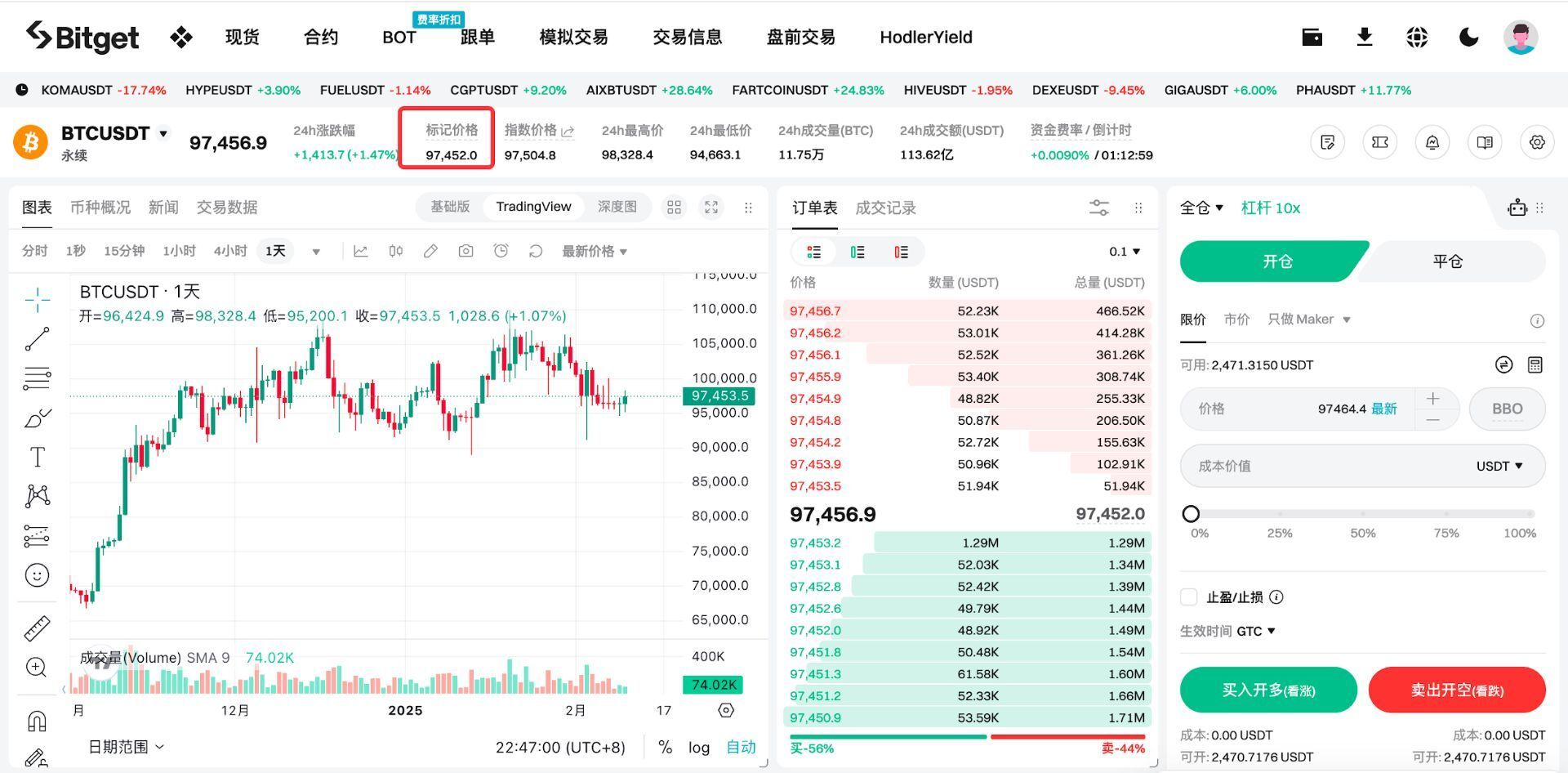1568x773 pixels.
Task: Switch to 币种概况 tab
Action: 100,208
